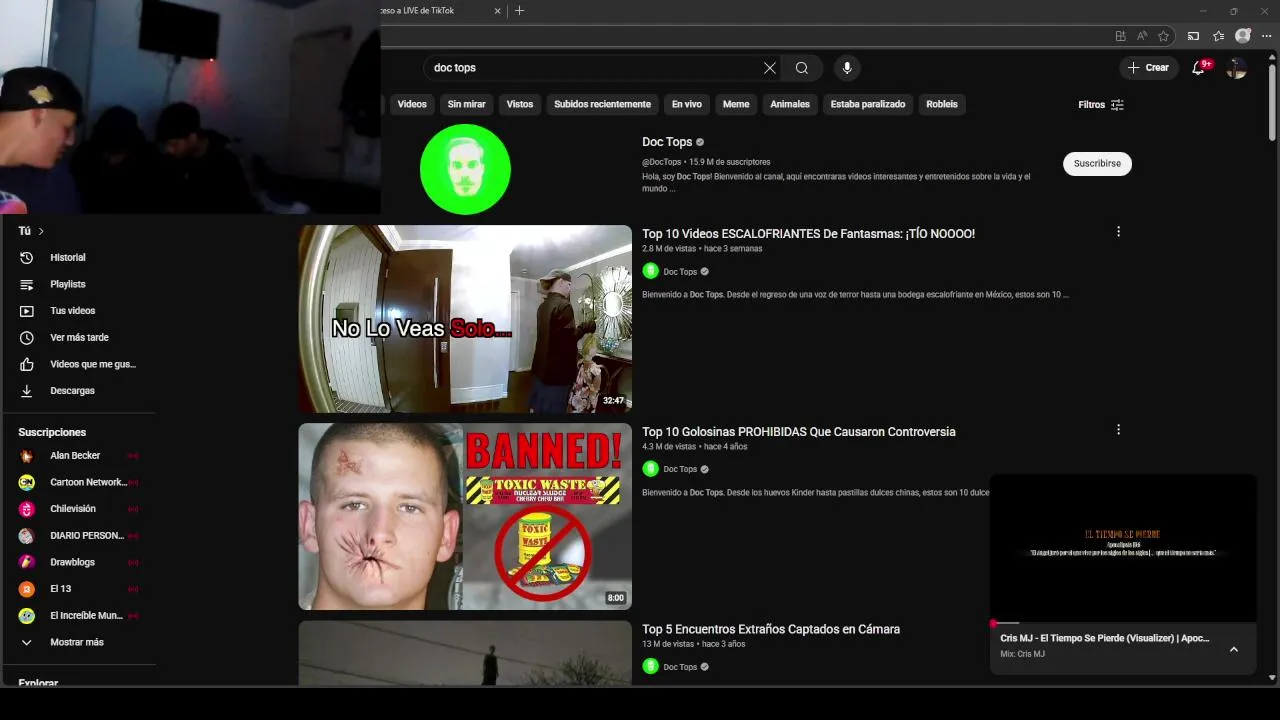Select the Subidos recientemente chip
Viewport: 1280px width, 720px height.
(x=602, y=104)
